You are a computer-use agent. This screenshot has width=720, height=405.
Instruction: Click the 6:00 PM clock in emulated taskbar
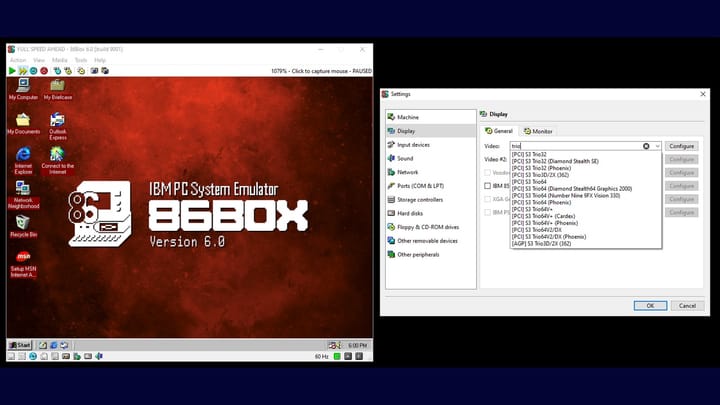coord(357,345)
